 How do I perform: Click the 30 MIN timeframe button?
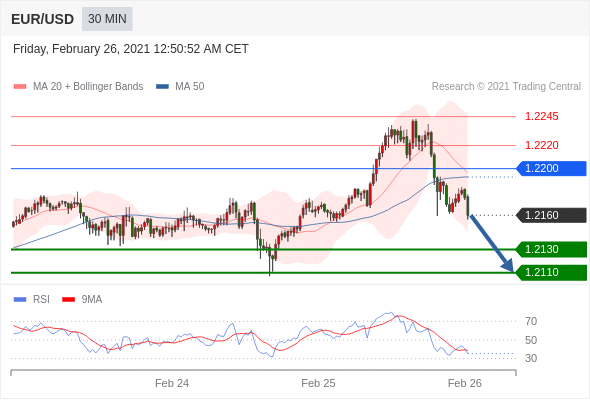(x=107, y=19)
